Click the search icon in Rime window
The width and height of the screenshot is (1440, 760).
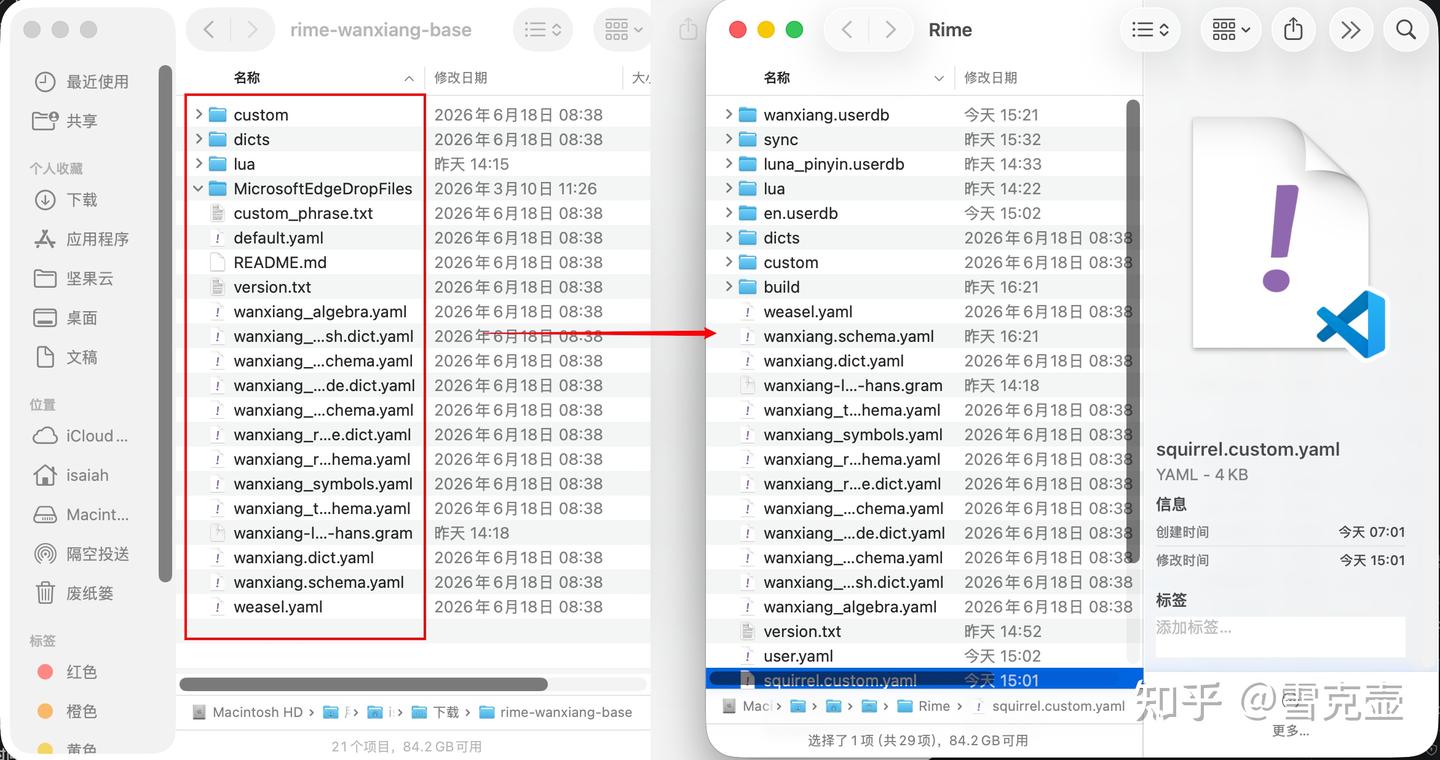coord(1406,30)
